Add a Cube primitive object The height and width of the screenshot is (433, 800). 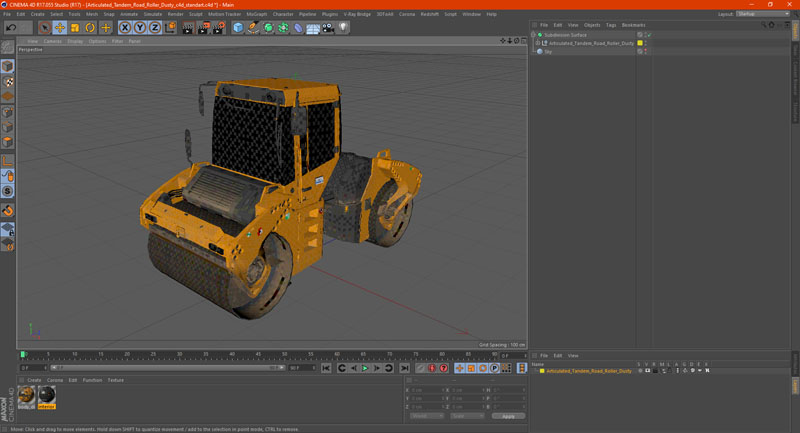238,28
